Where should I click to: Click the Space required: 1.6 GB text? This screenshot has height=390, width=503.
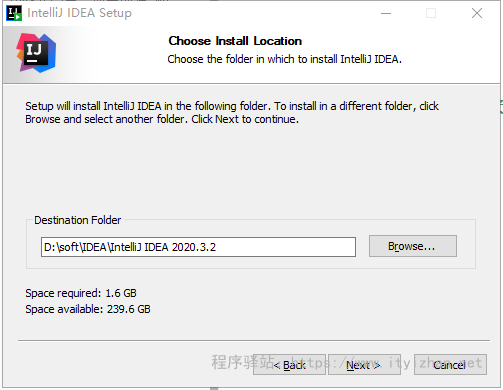tap(81, 293)
